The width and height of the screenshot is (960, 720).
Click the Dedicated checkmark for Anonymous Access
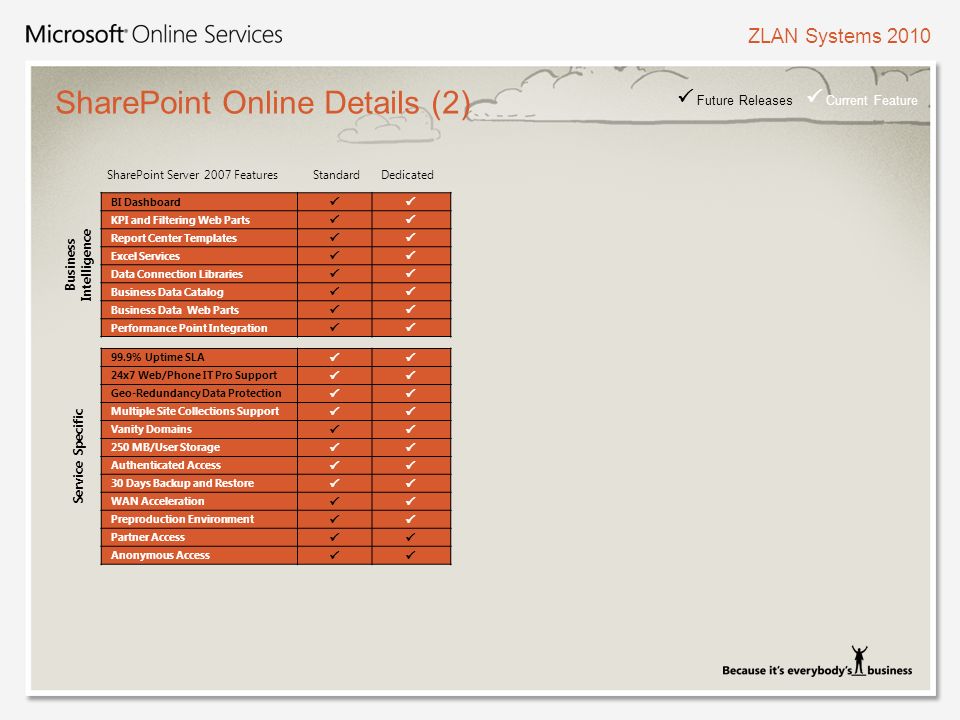pos(410,555)
